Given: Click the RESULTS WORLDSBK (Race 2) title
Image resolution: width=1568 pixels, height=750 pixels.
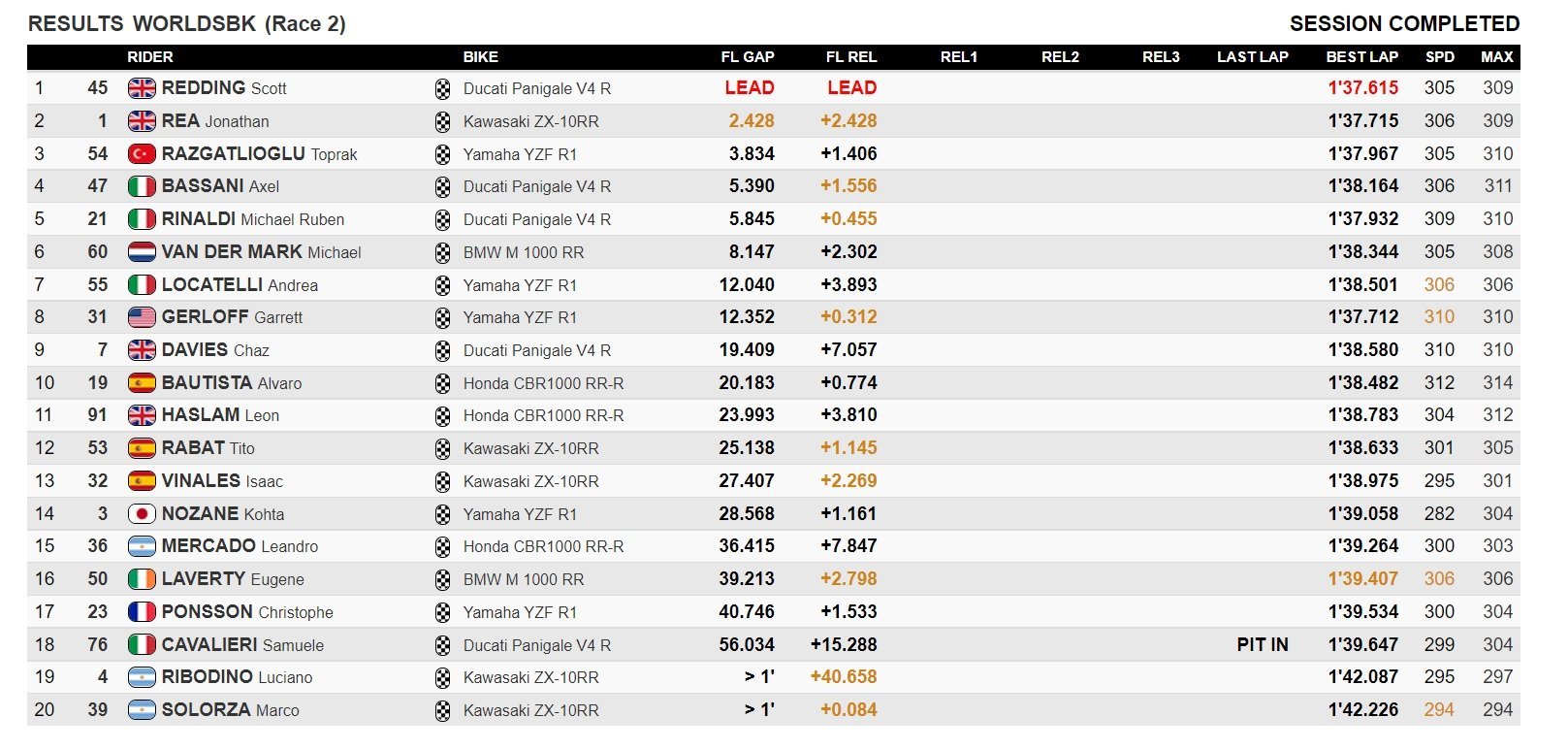Looking at the screenshot, I should click(187, 24).
